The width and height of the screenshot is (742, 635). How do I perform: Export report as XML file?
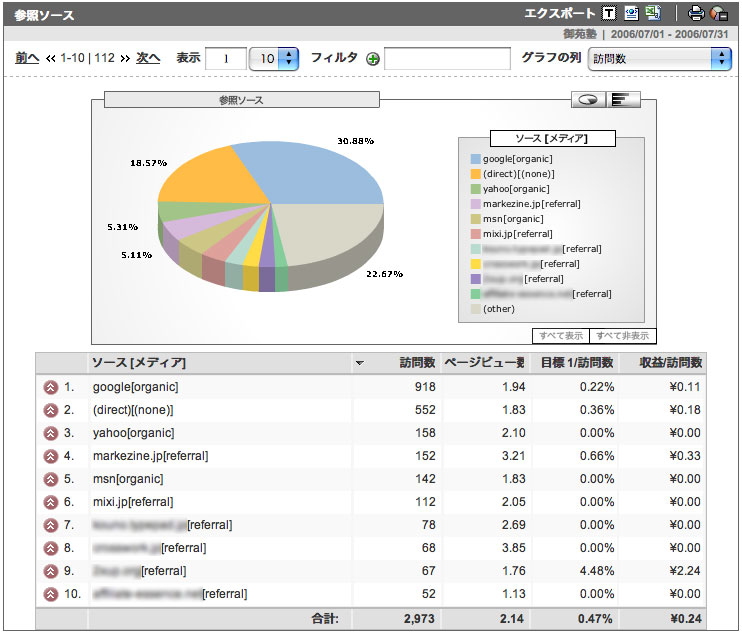click(x=631, y=13)
